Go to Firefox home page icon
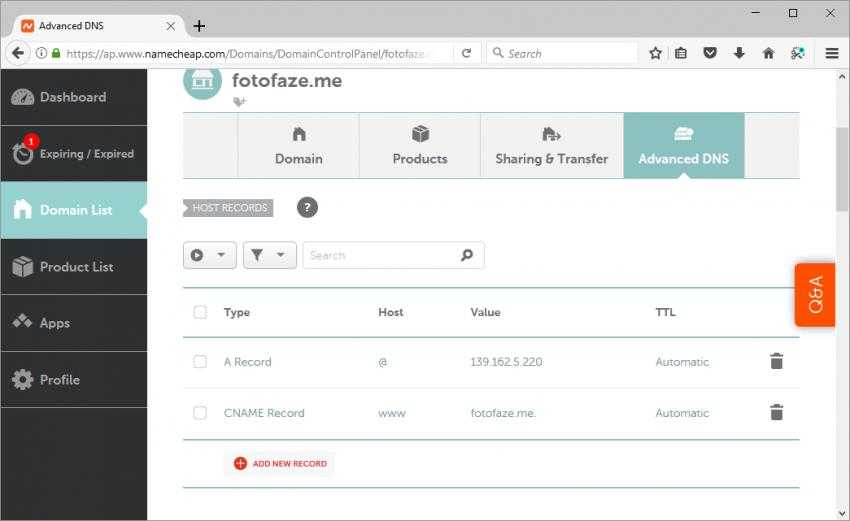Viewport: 850px width, 521px height. pos(768,53)
